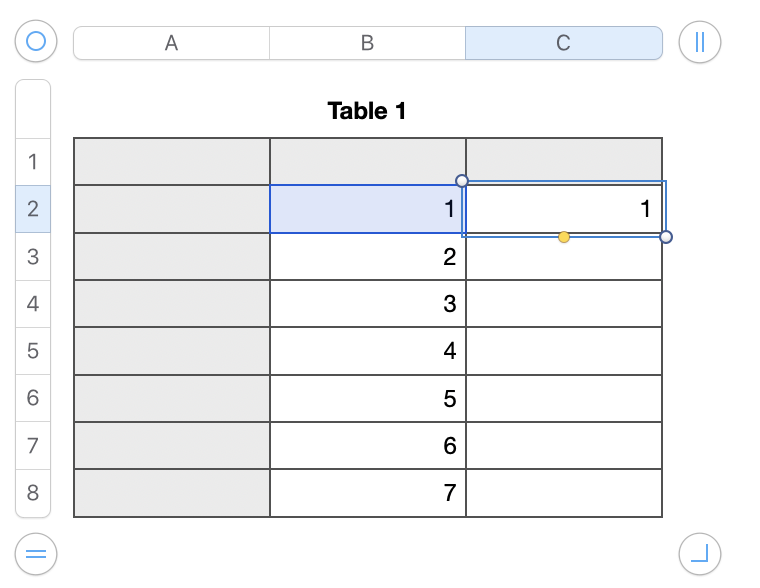
Task: Click header cell A1 of table
Action: tap(172, 161)
